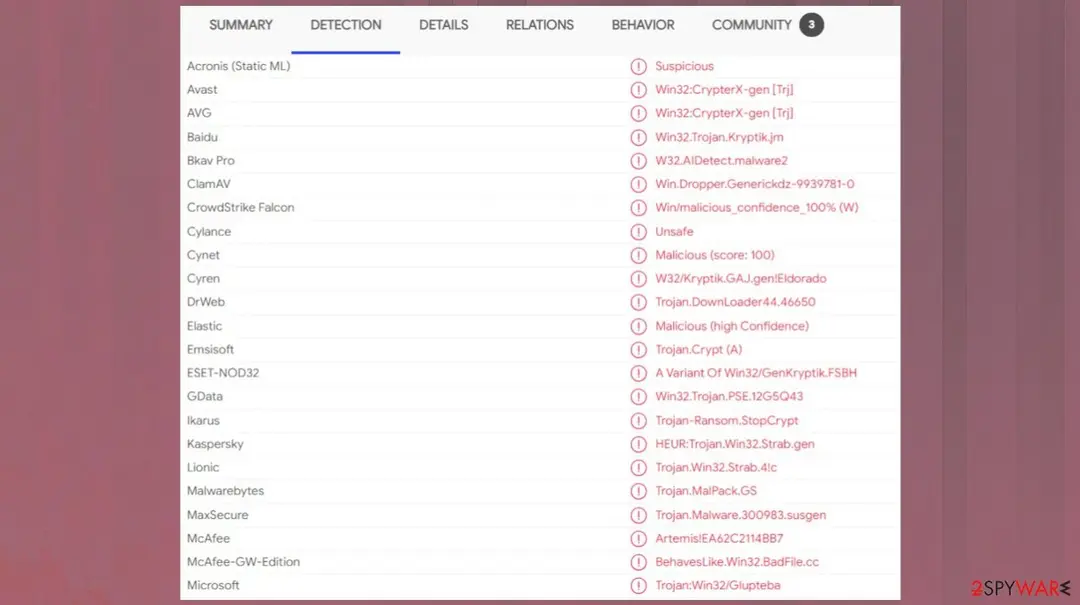The height and width of the screenshot is (605, 1080).
Task: Select the Avast vendor name
Action: pyautogui.click(x=202, y=90)
